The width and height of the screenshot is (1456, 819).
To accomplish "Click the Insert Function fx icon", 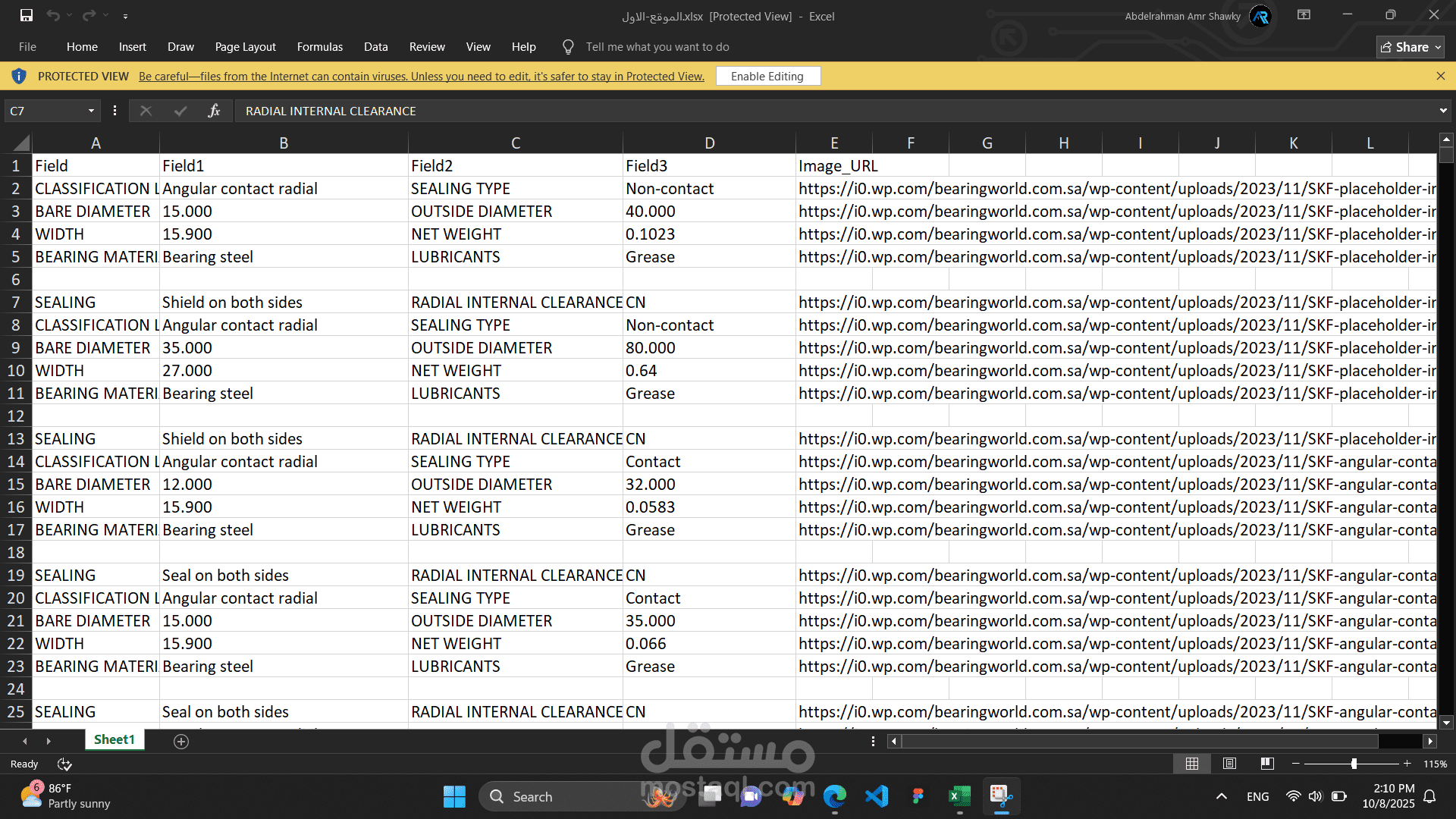I will (x=214, y=111).
